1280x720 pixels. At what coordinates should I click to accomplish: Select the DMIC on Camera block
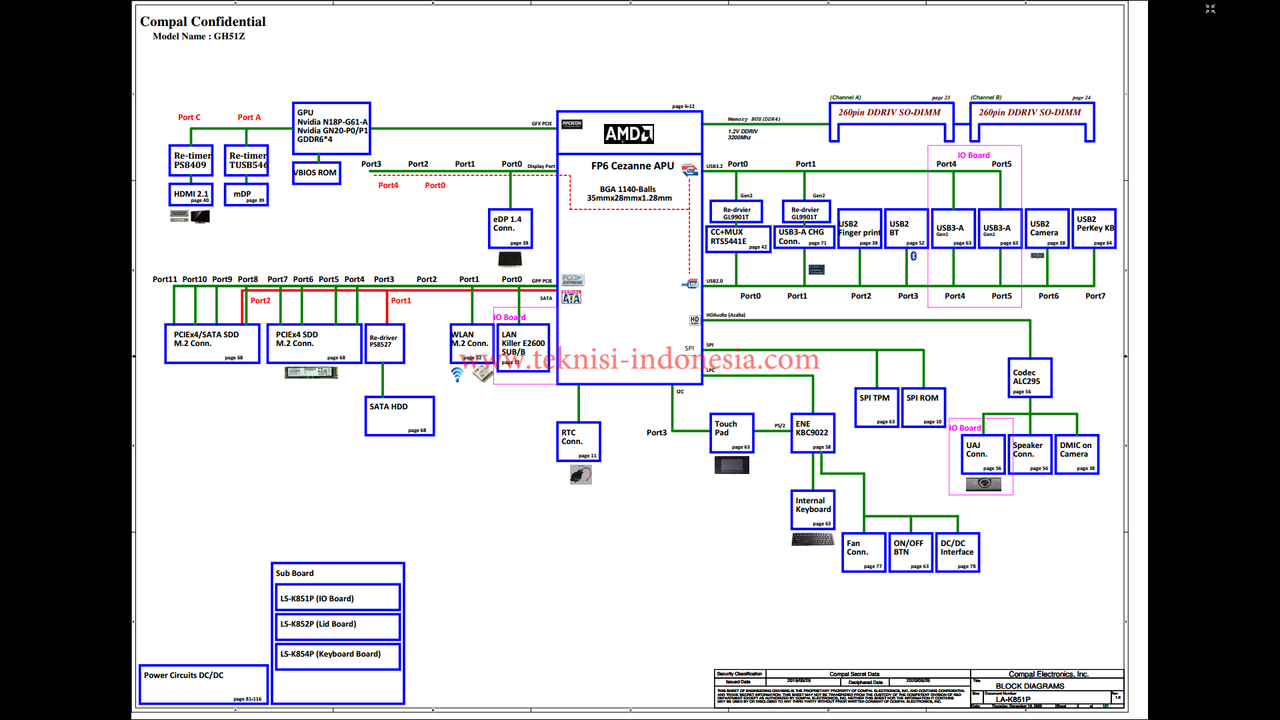(1077, 453)
